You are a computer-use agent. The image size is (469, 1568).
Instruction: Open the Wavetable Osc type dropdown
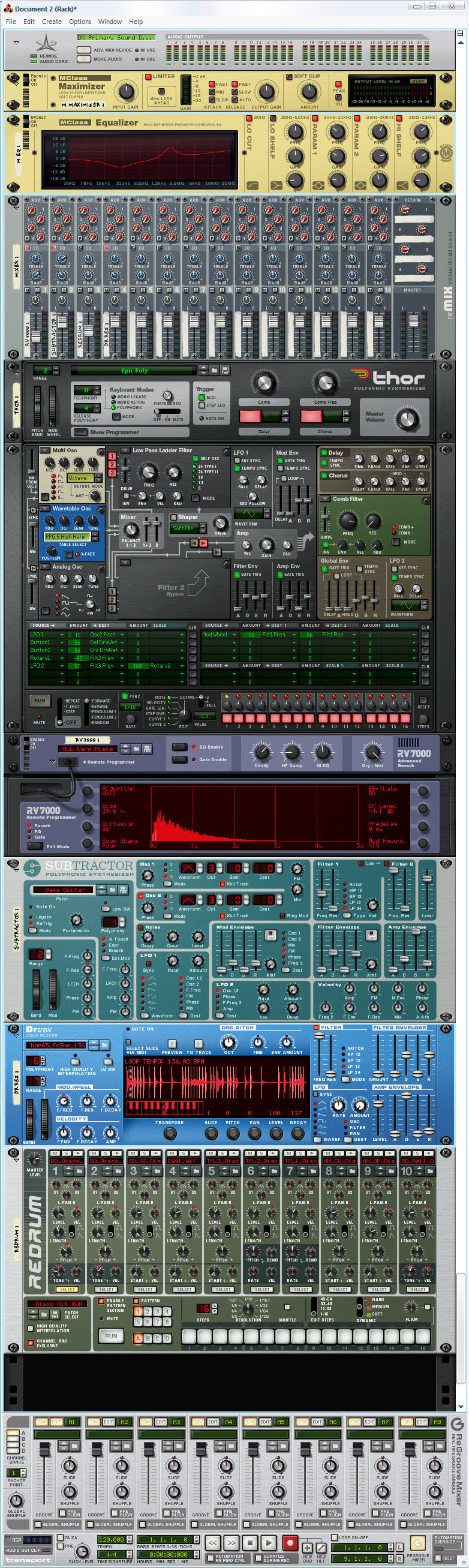point(44,508)
